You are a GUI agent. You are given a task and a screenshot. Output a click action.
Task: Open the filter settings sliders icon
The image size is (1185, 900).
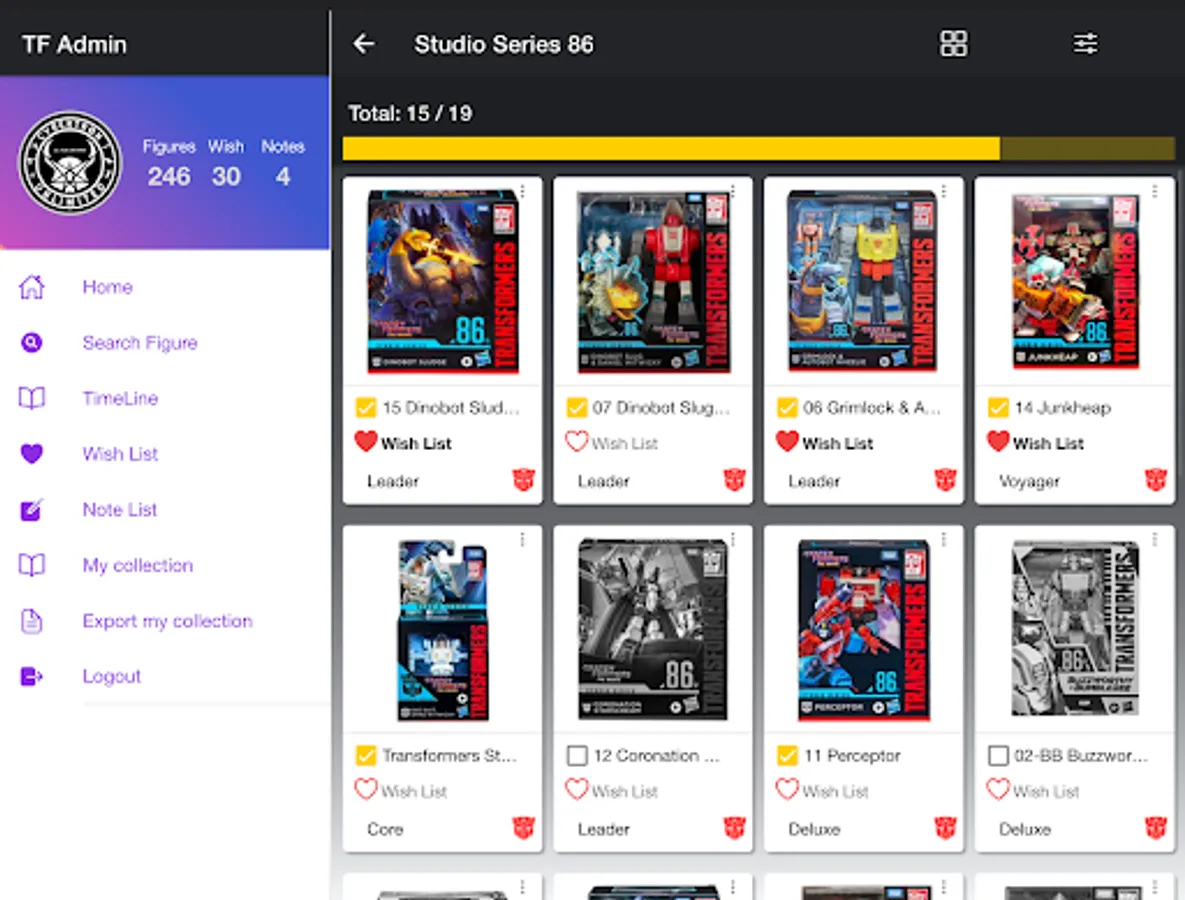[1085, 44]
